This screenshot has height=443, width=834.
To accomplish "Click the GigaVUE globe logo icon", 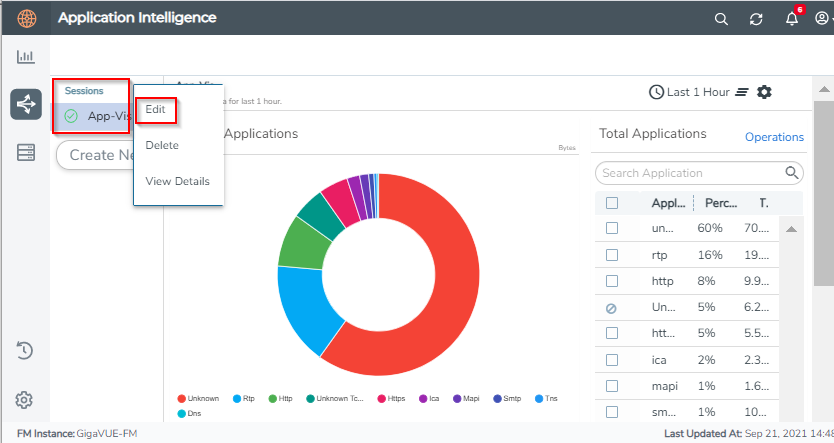I will point(27,18).
